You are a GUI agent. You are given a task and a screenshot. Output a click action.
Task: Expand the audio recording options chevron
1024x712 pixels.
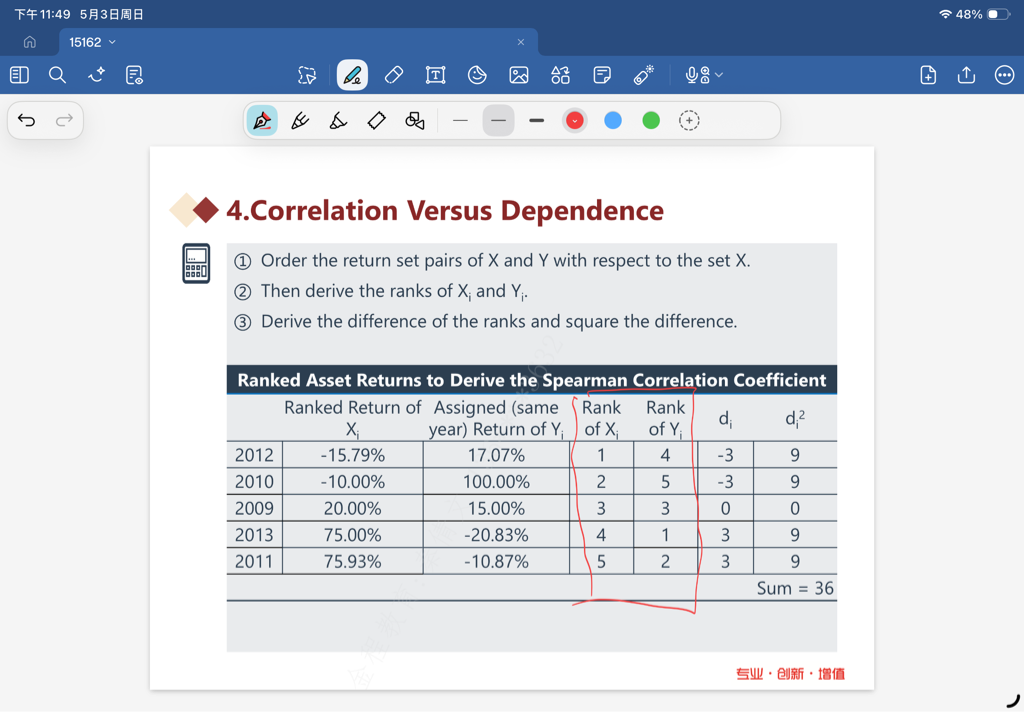tap(719, 75)
